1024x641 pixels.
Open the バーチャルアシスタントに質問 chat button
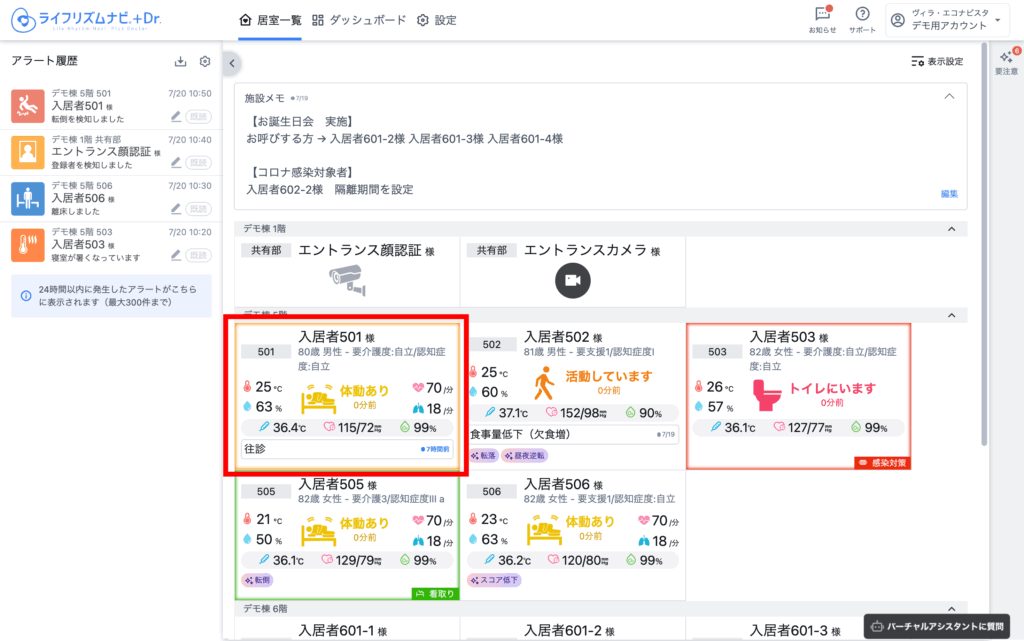(936, 625)
